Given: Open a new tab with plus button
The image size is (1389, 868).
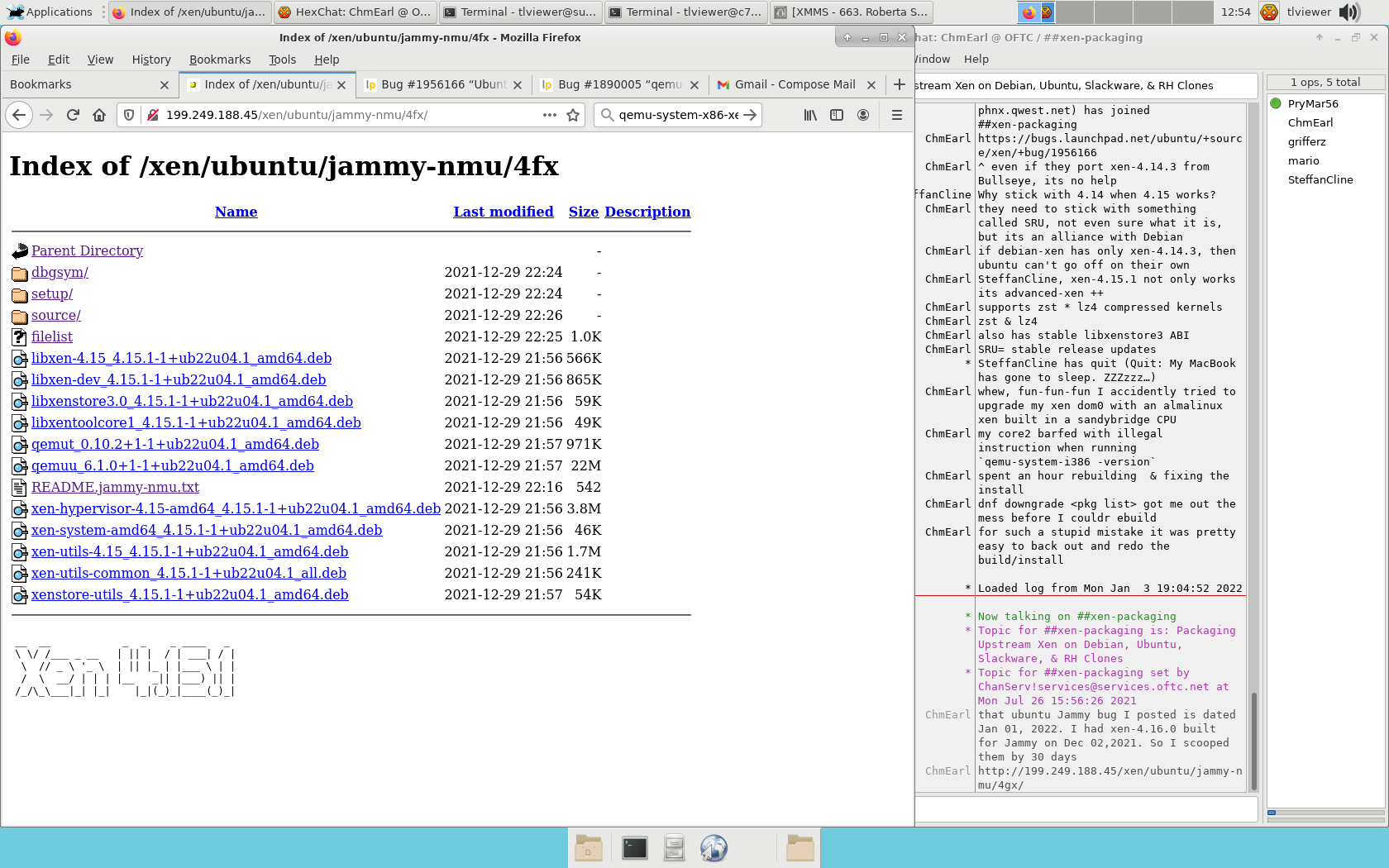Looking at the screenshot, I should pyautogui.click(x=900, y=84).
